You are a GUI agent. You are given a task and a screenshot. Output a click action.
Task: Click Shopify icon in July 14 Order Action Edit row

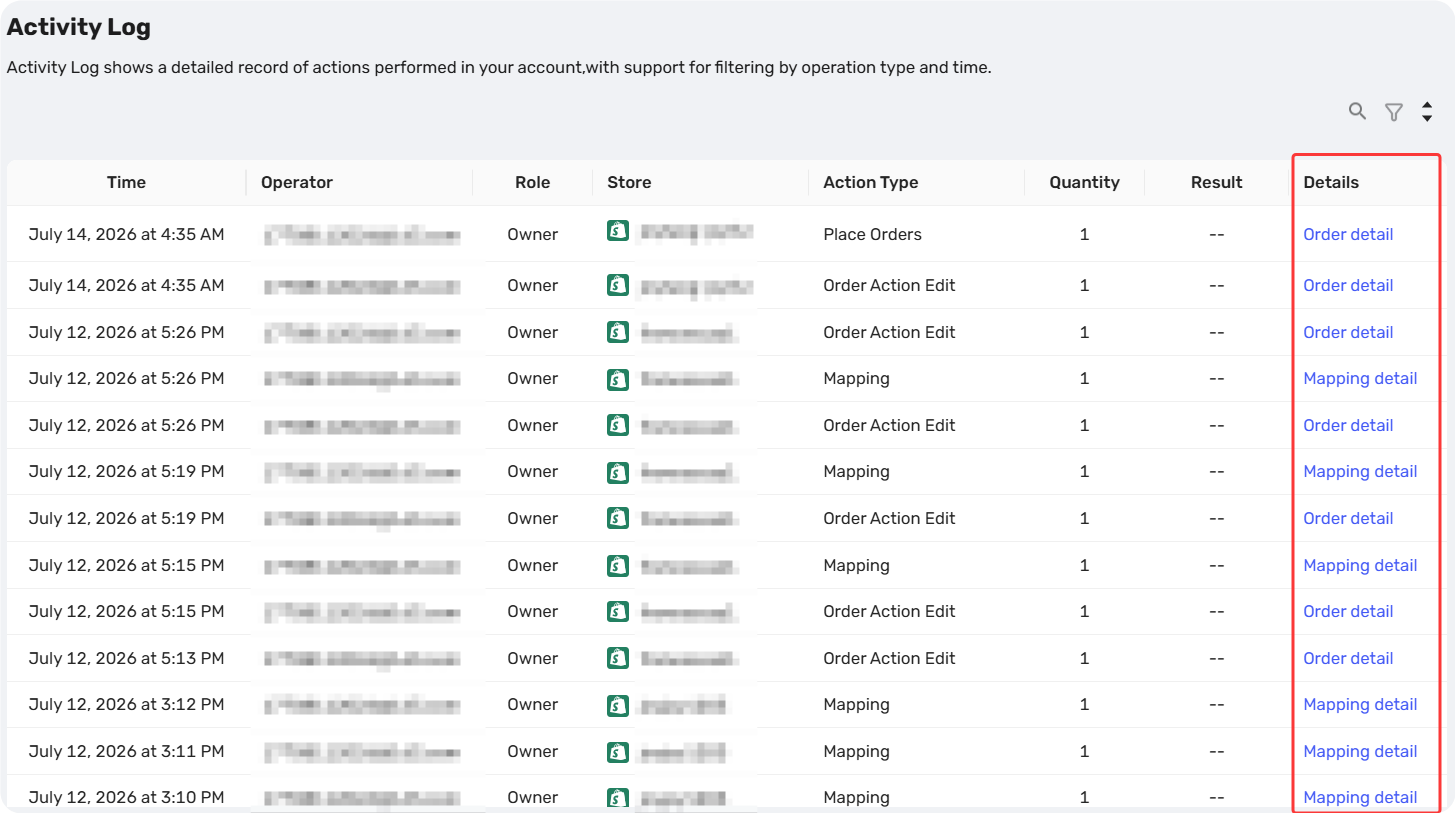[618, 284]
